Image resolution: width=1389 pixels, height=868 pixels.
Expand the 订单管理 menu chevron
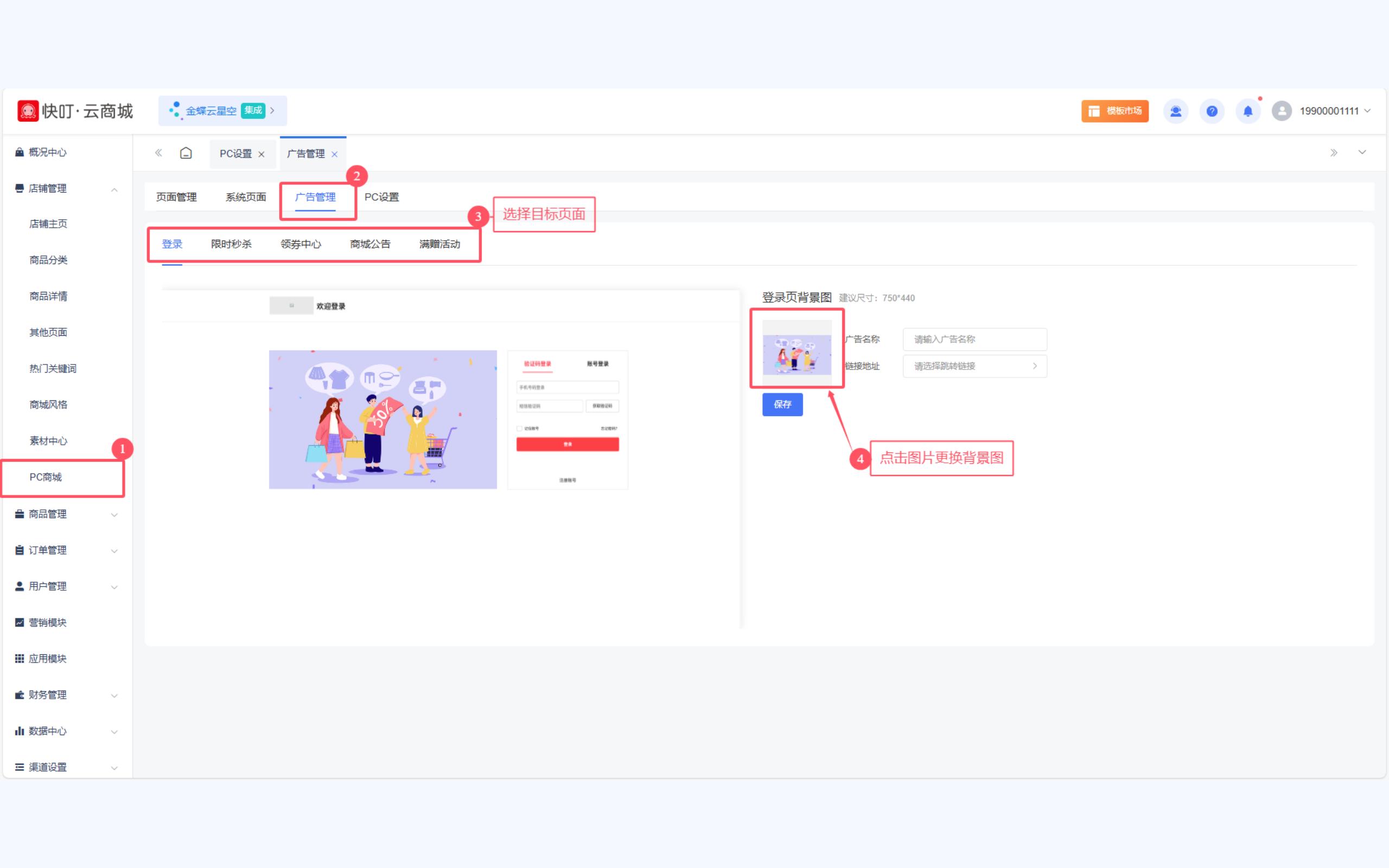[114, 551]
